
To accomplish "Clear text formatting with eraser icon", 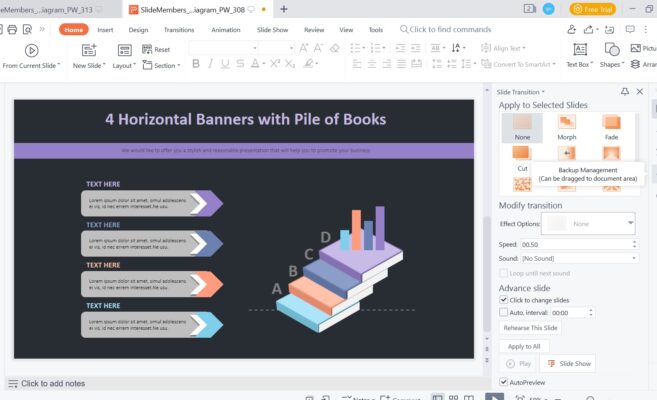I will tap(334, 48).
